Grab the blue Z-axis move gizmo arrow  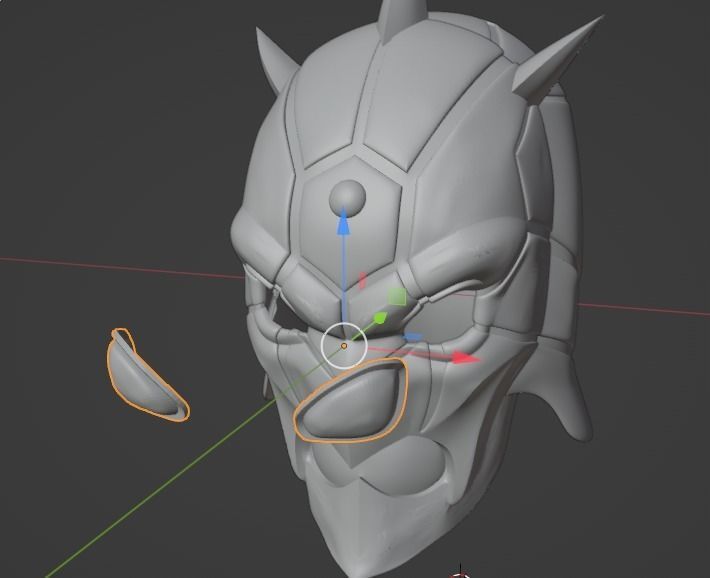pyautogui.click(x=344, y=222)
